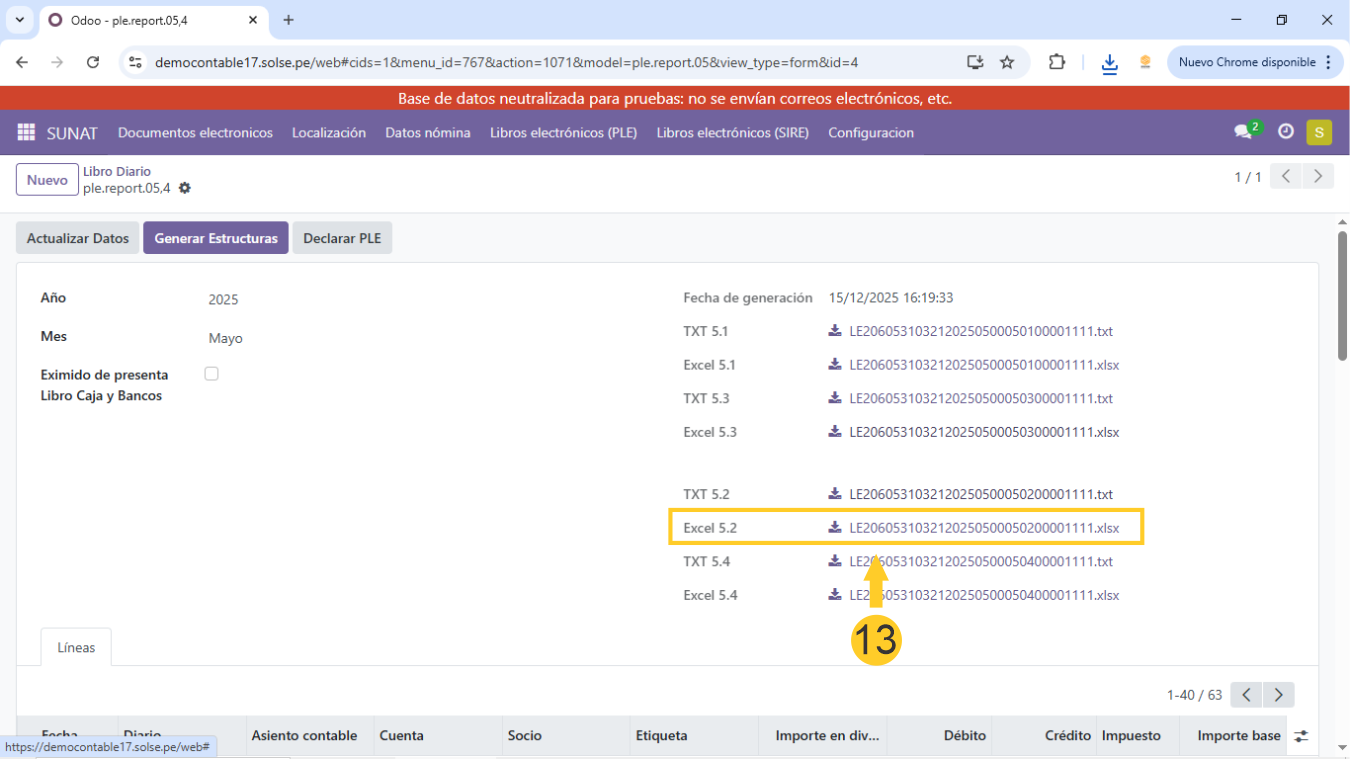
Task: Click the Generar Estructuras button
Action: point(216,238)
